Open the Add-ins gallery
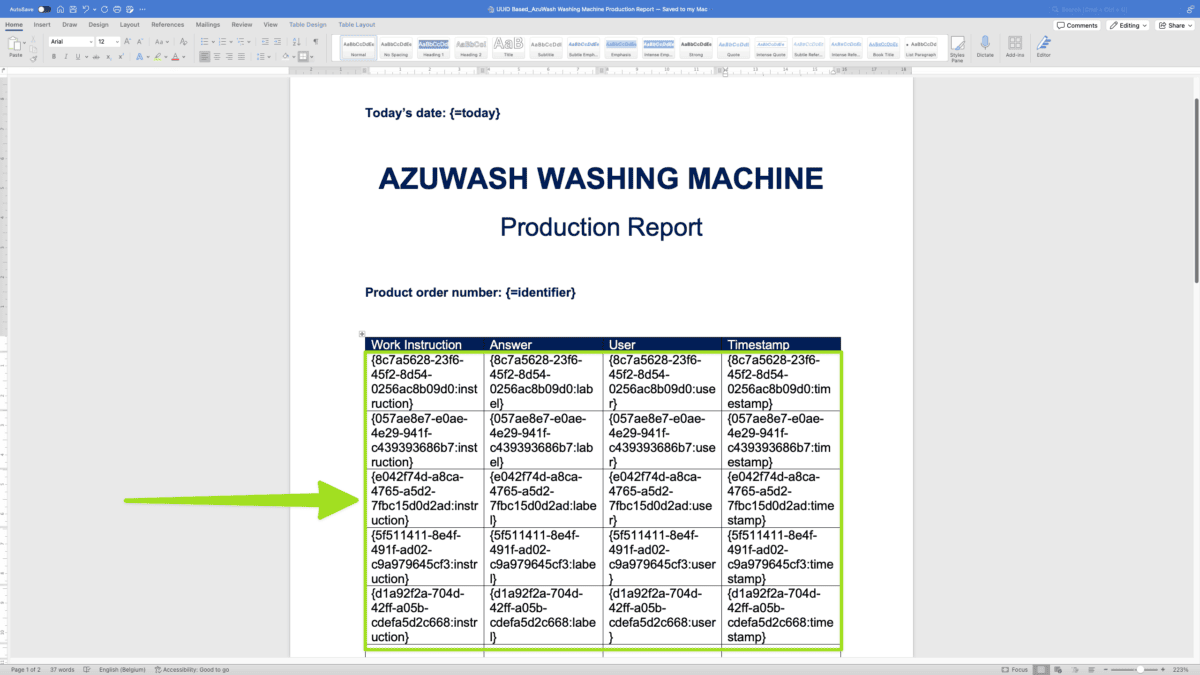The height and width of the screenshot is (675, 1200). (1015, 46)
